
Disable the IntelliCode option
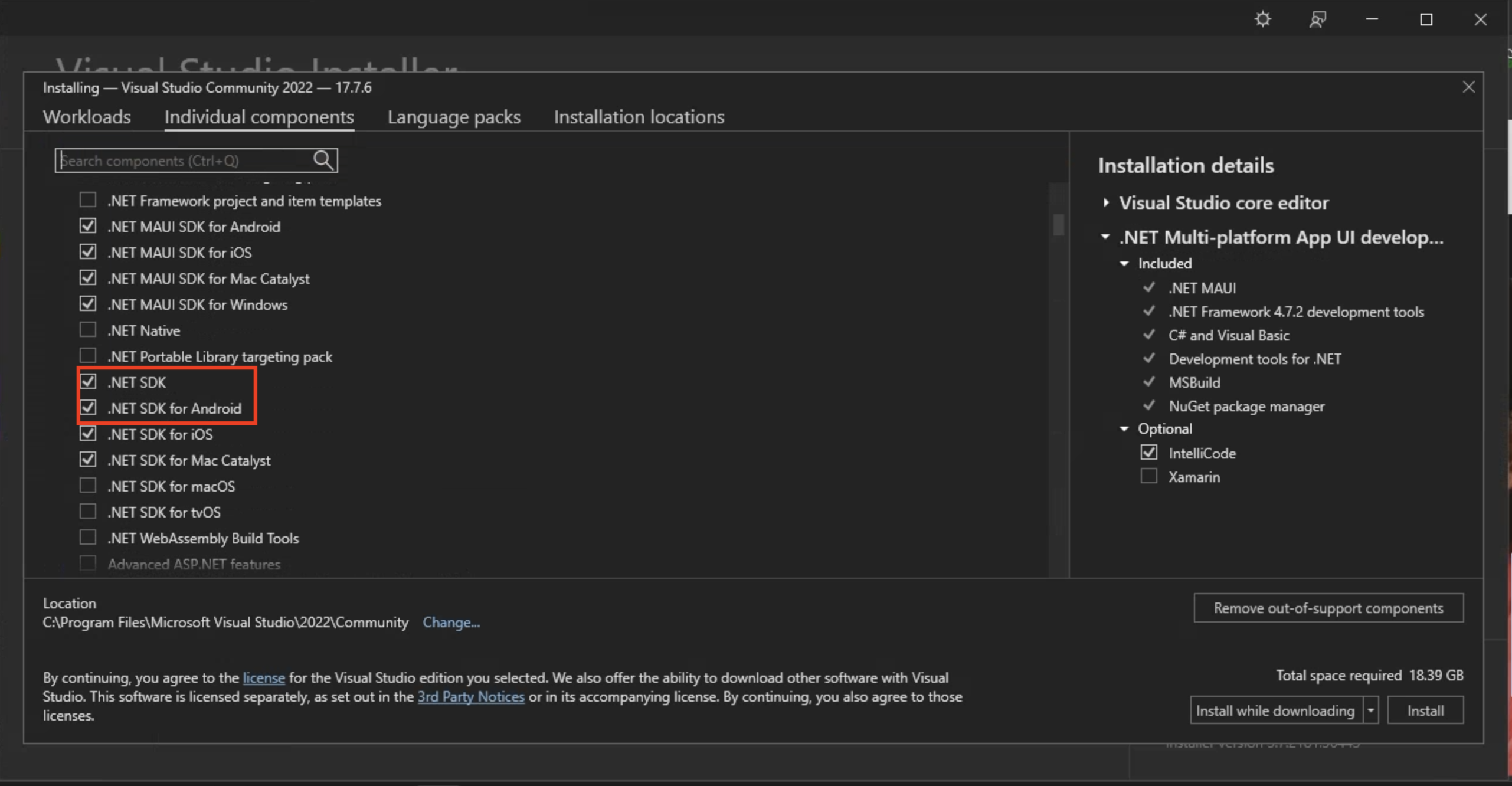point(1148,452)
